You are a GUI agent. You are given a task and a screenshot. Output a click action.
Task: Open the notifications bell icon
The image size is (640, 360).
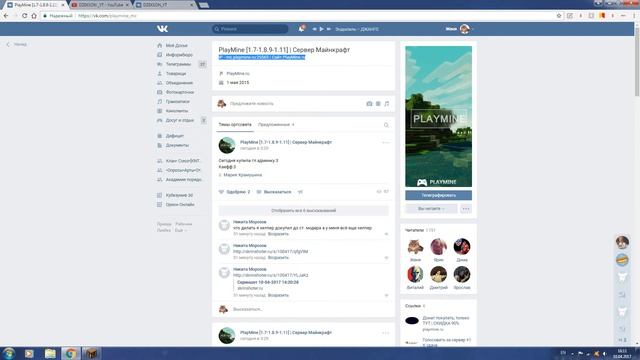tap(301, 29)
